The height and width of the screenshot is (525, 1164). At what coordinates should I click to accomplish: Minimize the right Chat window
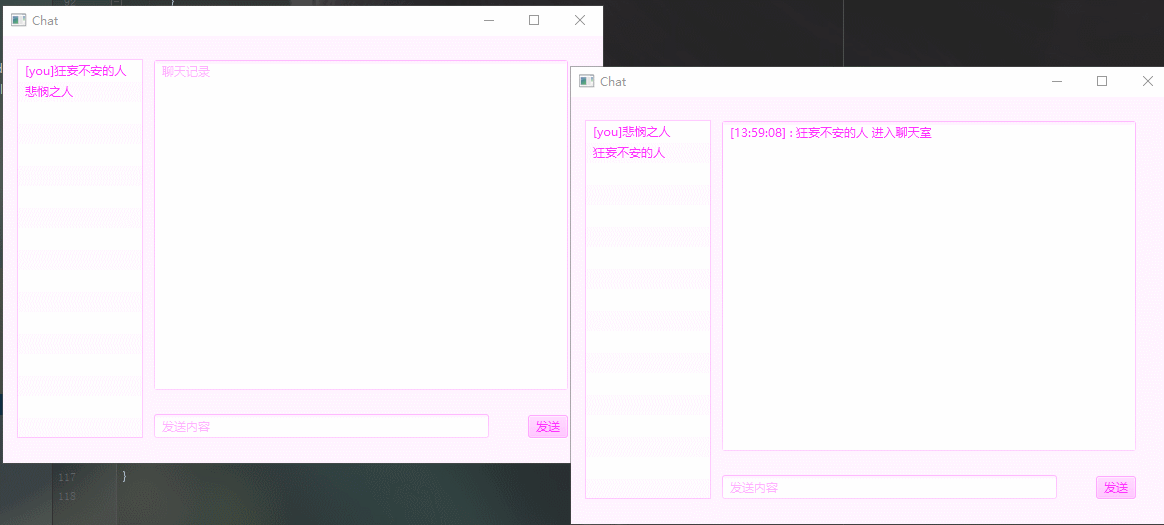click(x=1057, y=81)
